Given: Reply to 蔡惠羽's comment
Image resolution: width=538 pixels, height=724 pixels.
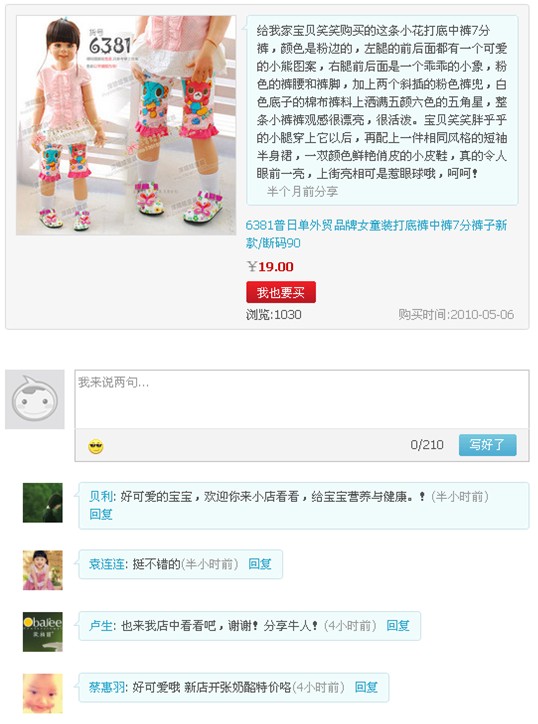Looking at the screenshot, I should point(366,687).
